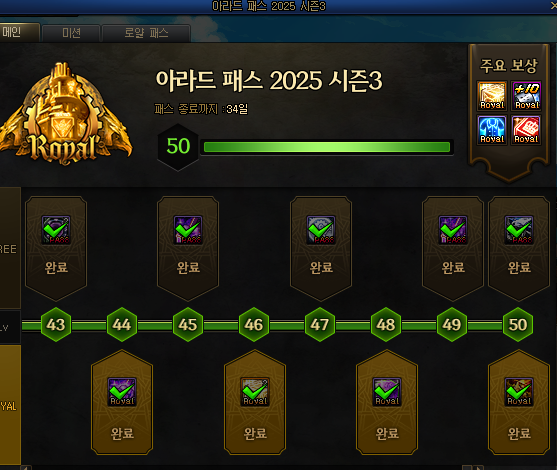The height and width of the screenshot is (470, 557).
Task: Click the level 47 free reward icon
Action: 321,230
